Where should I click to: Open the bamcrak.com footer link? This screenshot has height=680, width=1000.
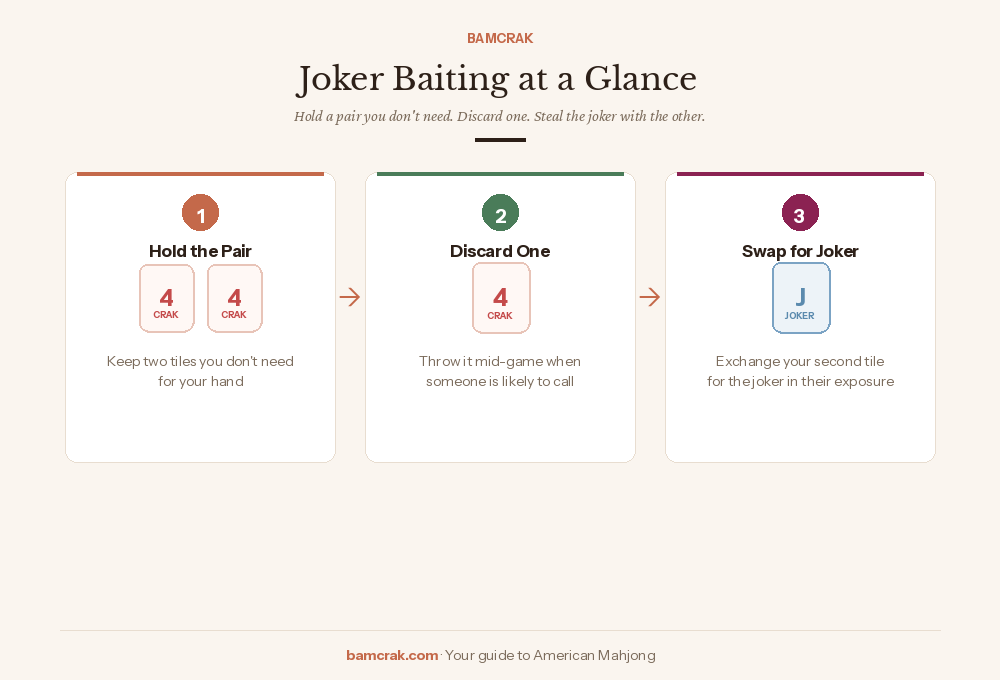tap(392, 655)
